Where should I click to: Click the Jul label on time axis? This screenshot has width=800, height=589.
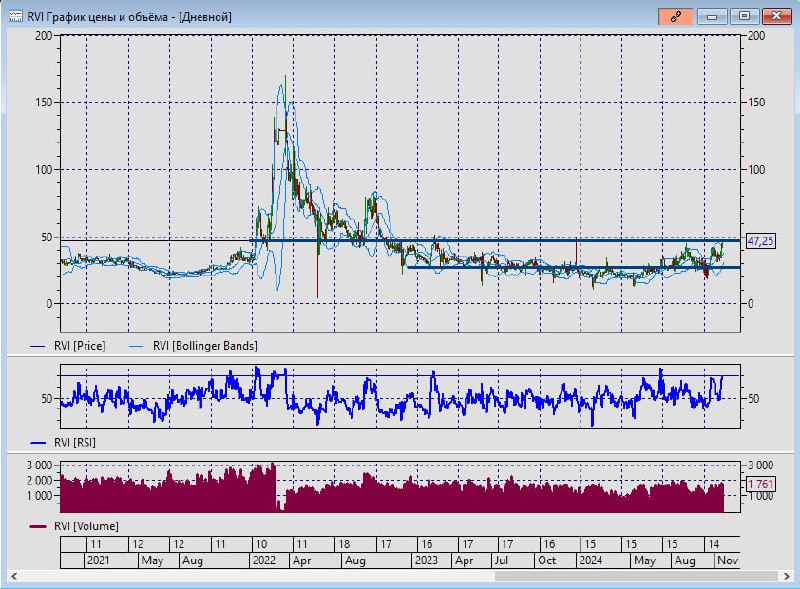coord(502,560)
